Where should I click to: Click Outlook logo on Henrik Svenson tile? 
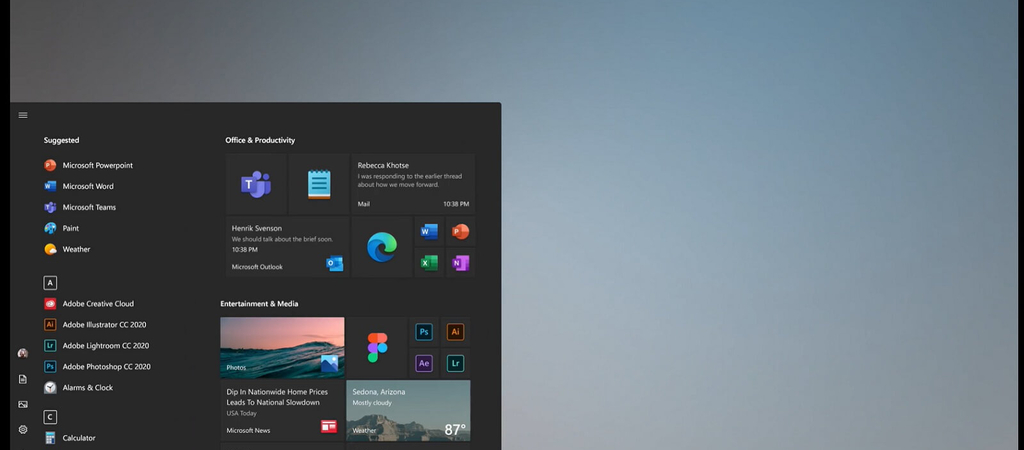334,264
